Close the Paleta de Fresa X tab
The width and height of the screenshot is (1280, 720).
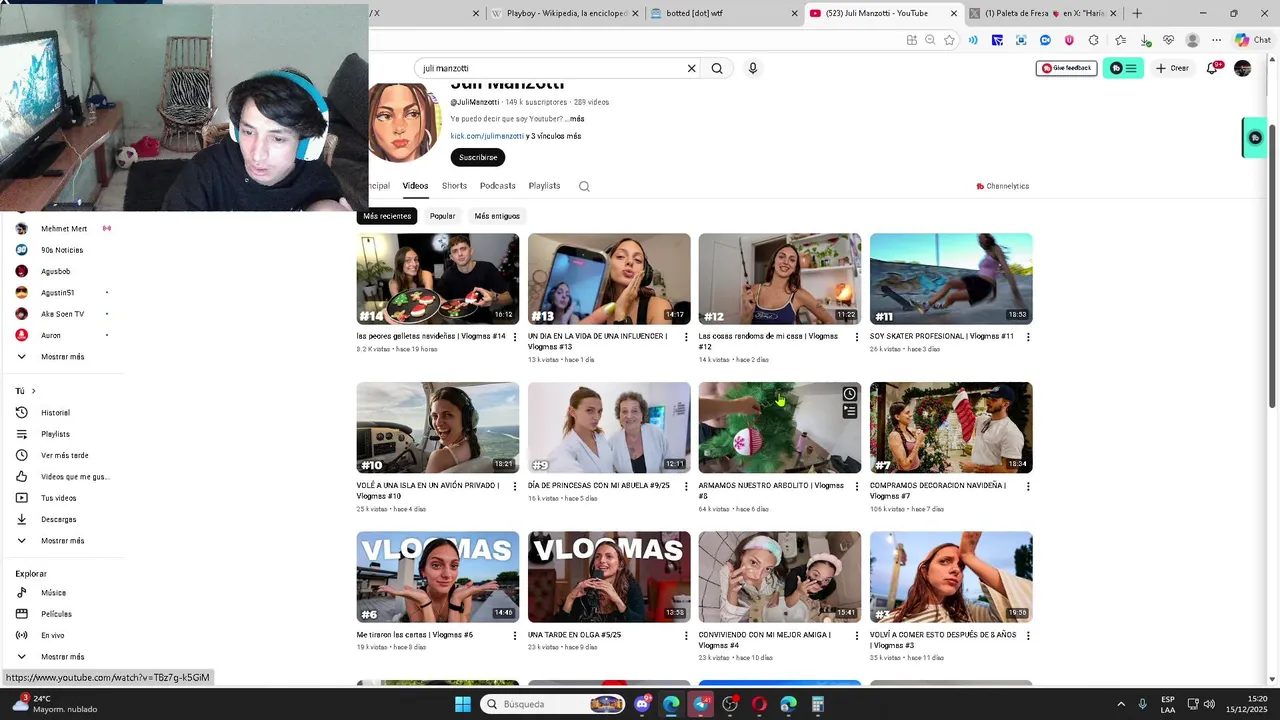(x=1116, y=13)
